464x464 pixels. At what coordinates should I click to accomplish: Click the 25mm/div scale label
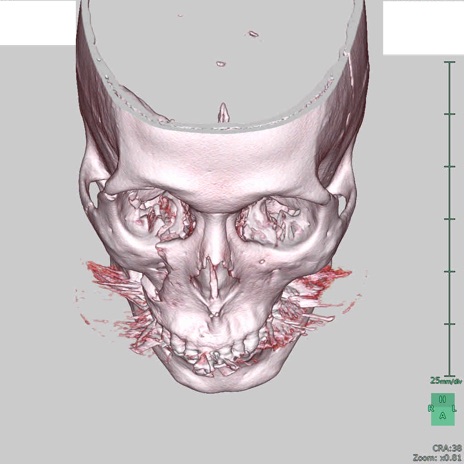(446, 381)
